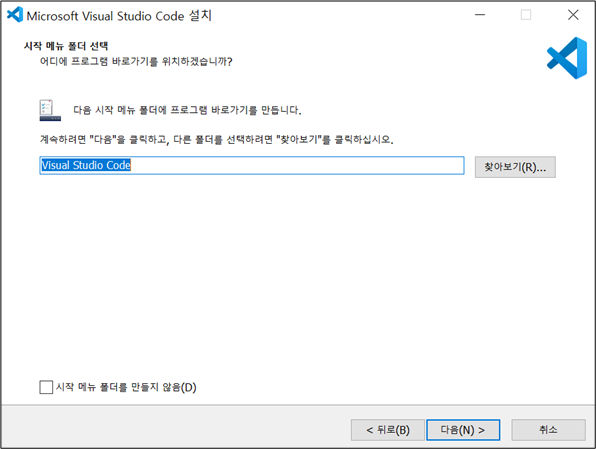Viewport: 596px width, 449px height.
Task: Proceed with 다음(N) > button
Action: 463,430
